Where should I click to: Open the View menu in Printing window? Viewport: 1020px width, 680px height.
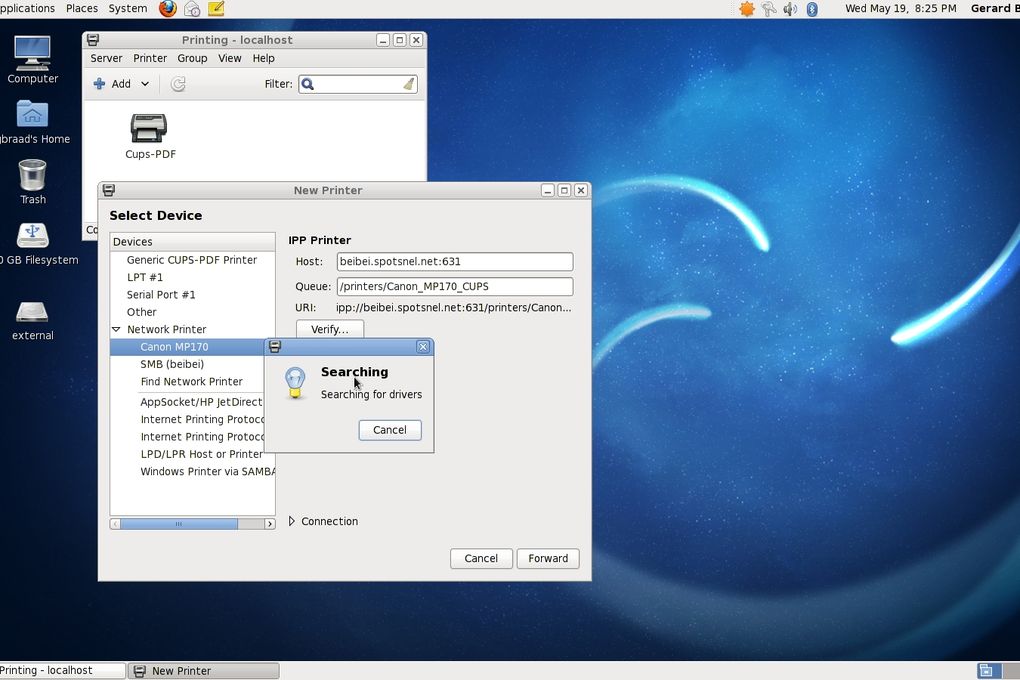[230, 58]
